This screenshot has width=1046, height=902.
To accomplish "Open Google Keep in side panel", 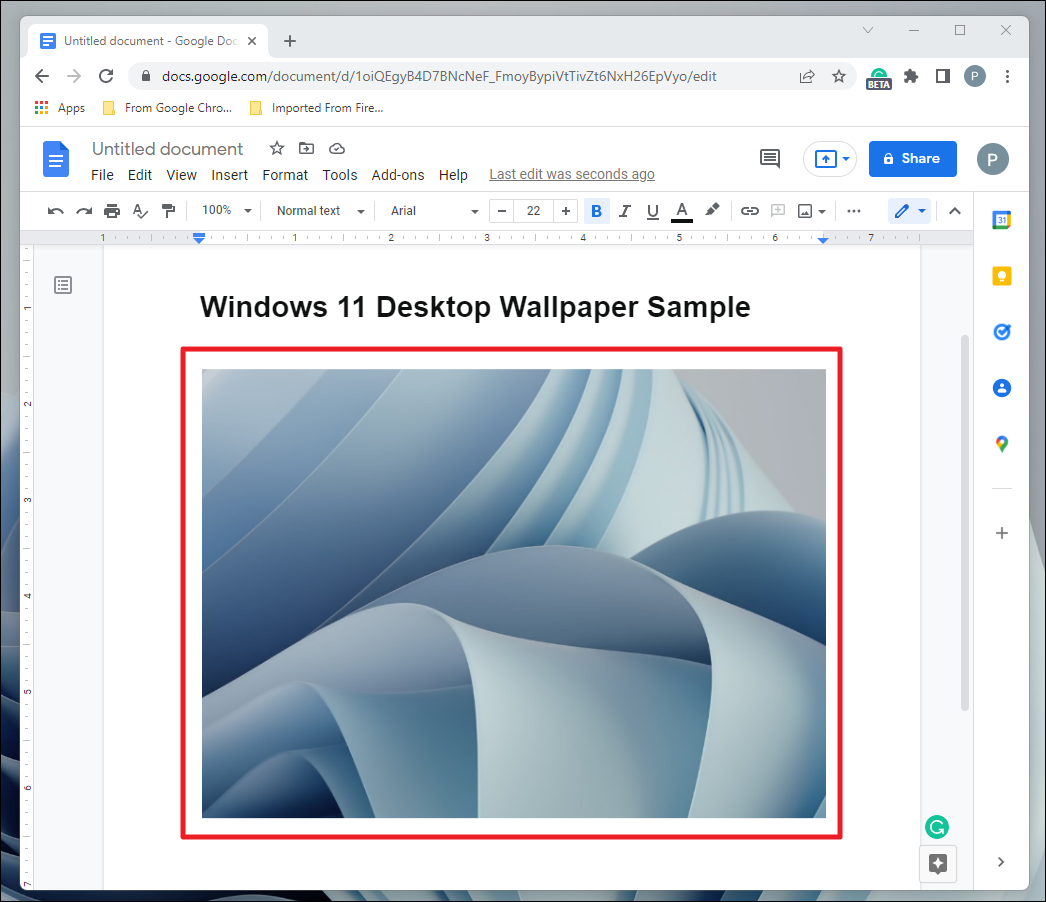I will coord(1001,277).
